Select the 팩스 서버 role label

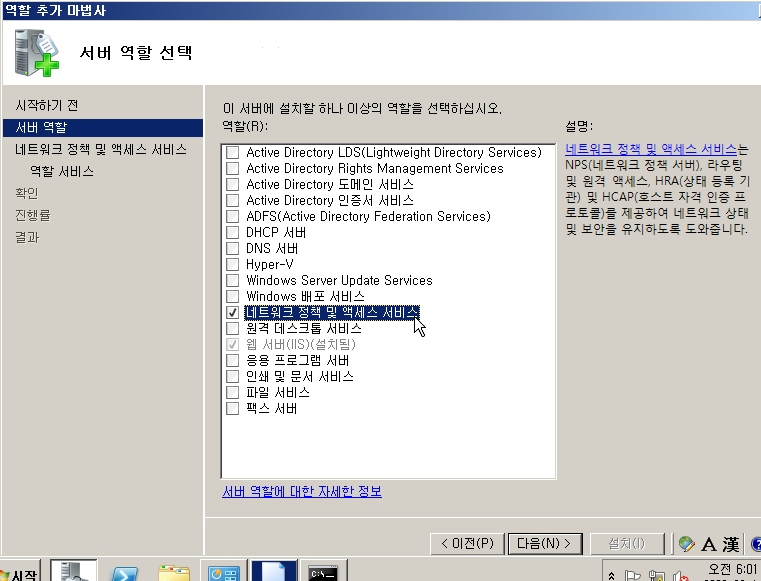point(271,409)
